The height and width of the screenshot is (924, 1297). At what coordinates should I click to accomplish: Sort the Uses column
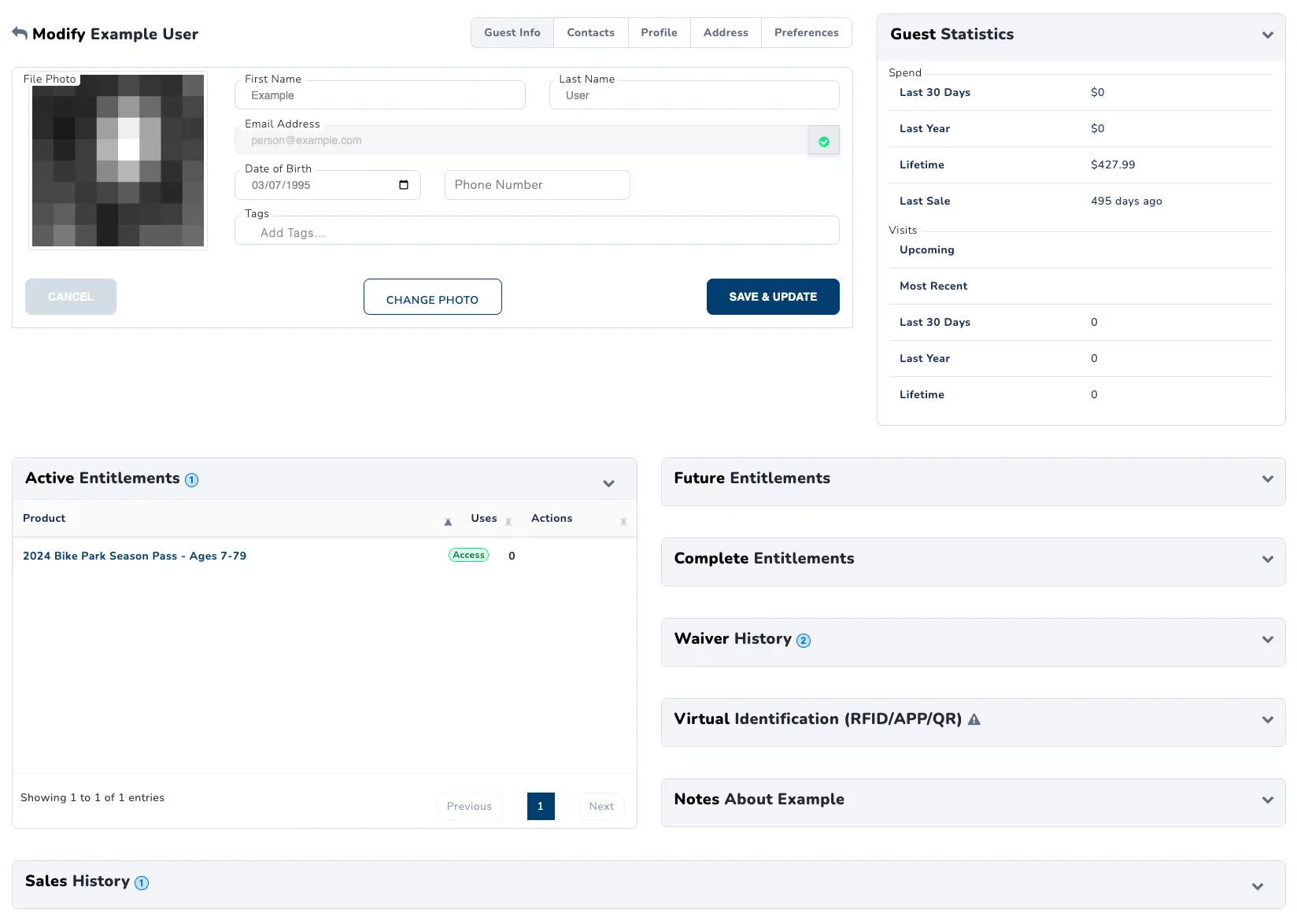point(508,522)
